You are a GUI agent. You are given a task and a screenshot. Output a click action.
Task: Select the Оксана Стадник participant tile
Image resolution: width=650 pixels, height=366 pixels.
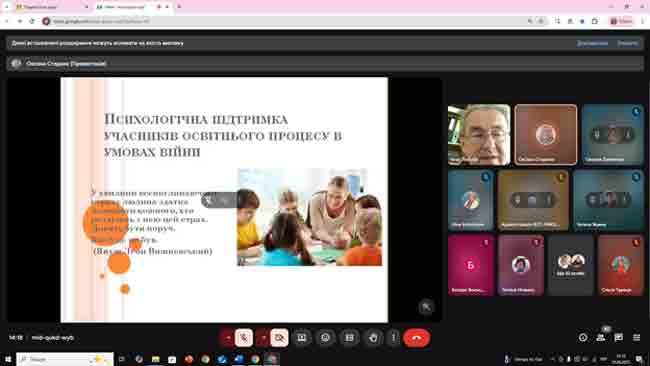click(x=546, y=135)
